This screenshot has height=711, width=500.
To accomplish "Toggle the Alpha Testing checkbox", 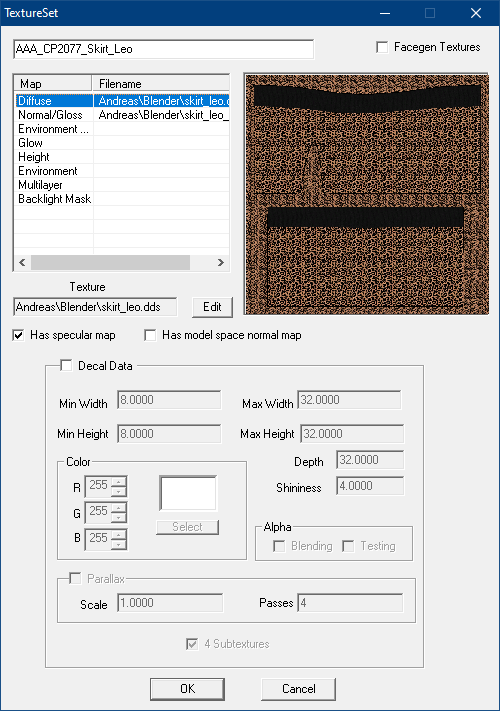I will 348,546.
